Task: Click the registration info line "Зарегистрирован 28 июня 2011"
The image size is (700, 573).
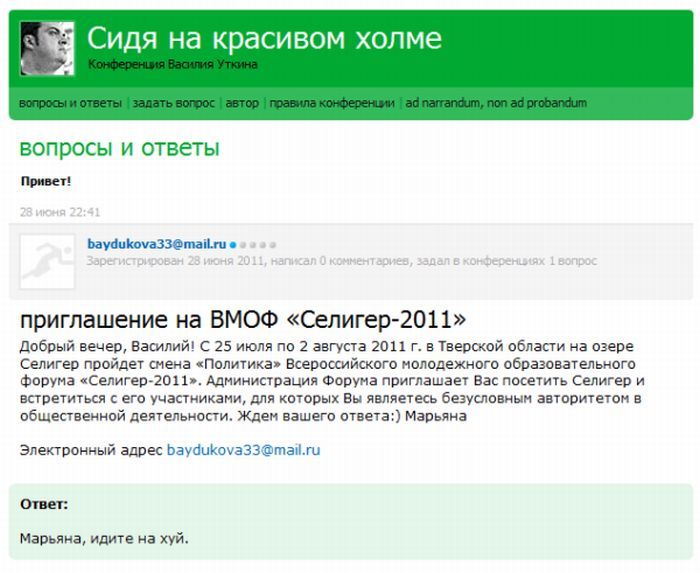Action: pyautogui.click(x=341, y=261)
